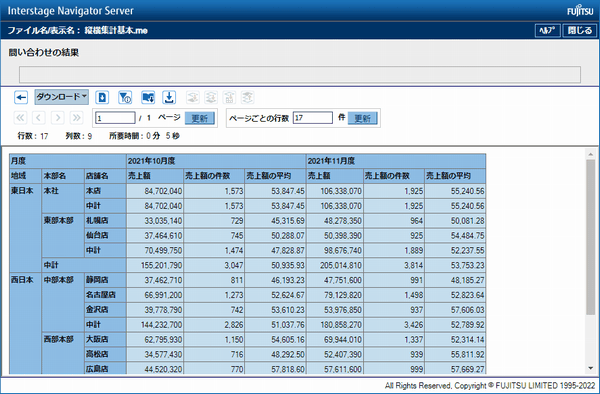Click the 列数: 9 status text
Viewport: 600px width, 394px height.
point(79,136)
